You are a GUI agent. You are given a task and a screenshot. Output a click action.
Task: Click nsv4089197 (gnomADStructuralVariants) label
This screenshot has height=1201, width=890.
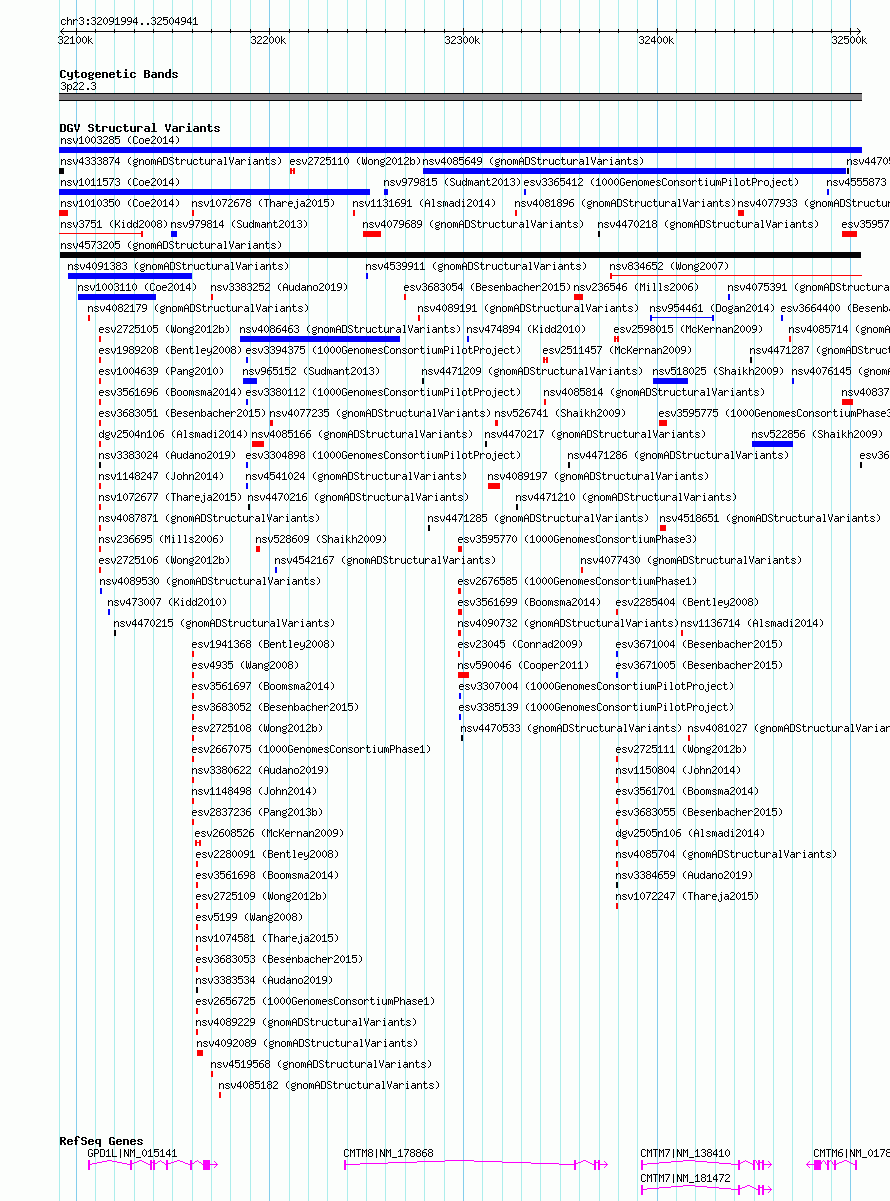(598, 476)
